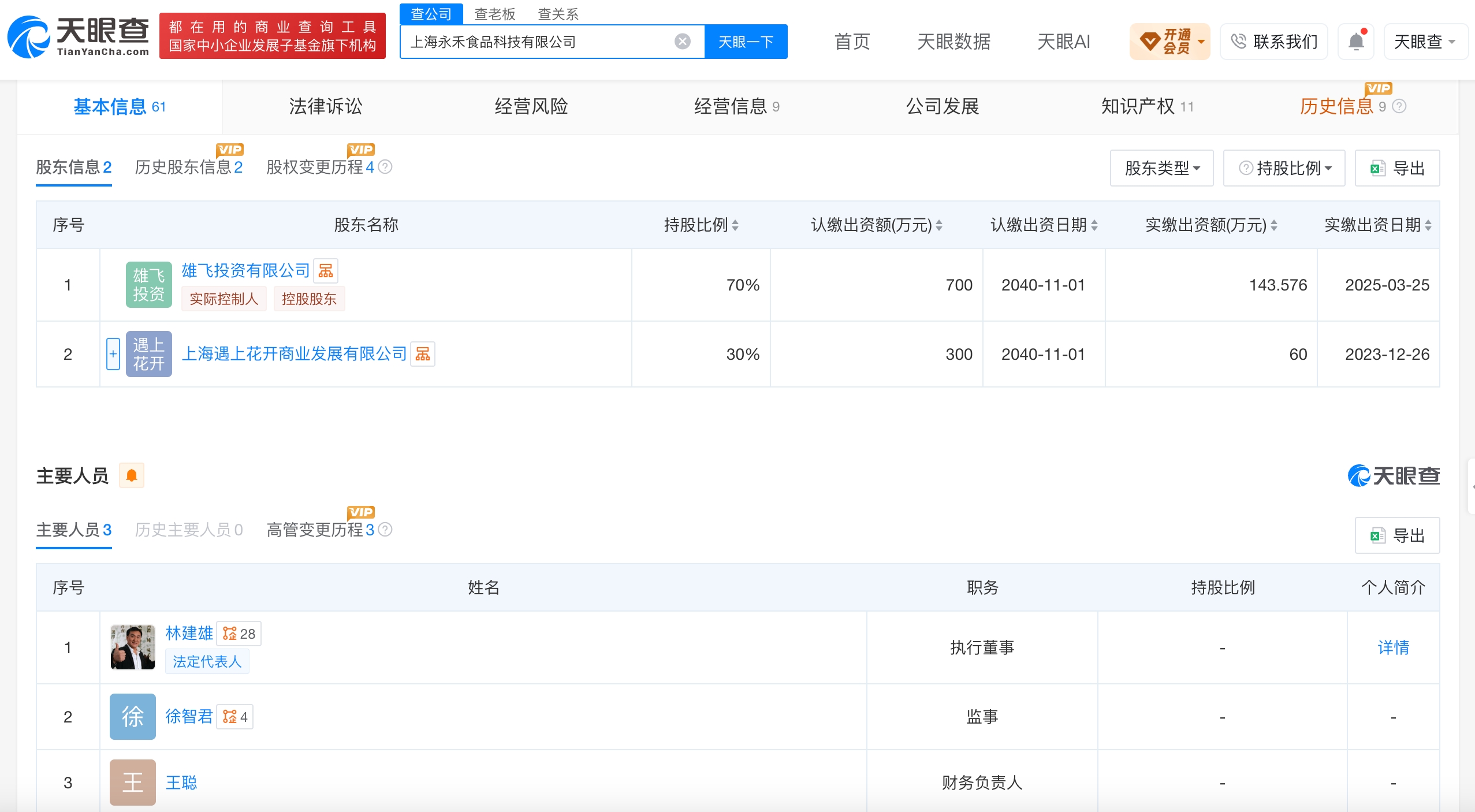Open 天眼AI in top navigation
Viewport: 1475px width, 812px height.
[x=1064, y=42]
